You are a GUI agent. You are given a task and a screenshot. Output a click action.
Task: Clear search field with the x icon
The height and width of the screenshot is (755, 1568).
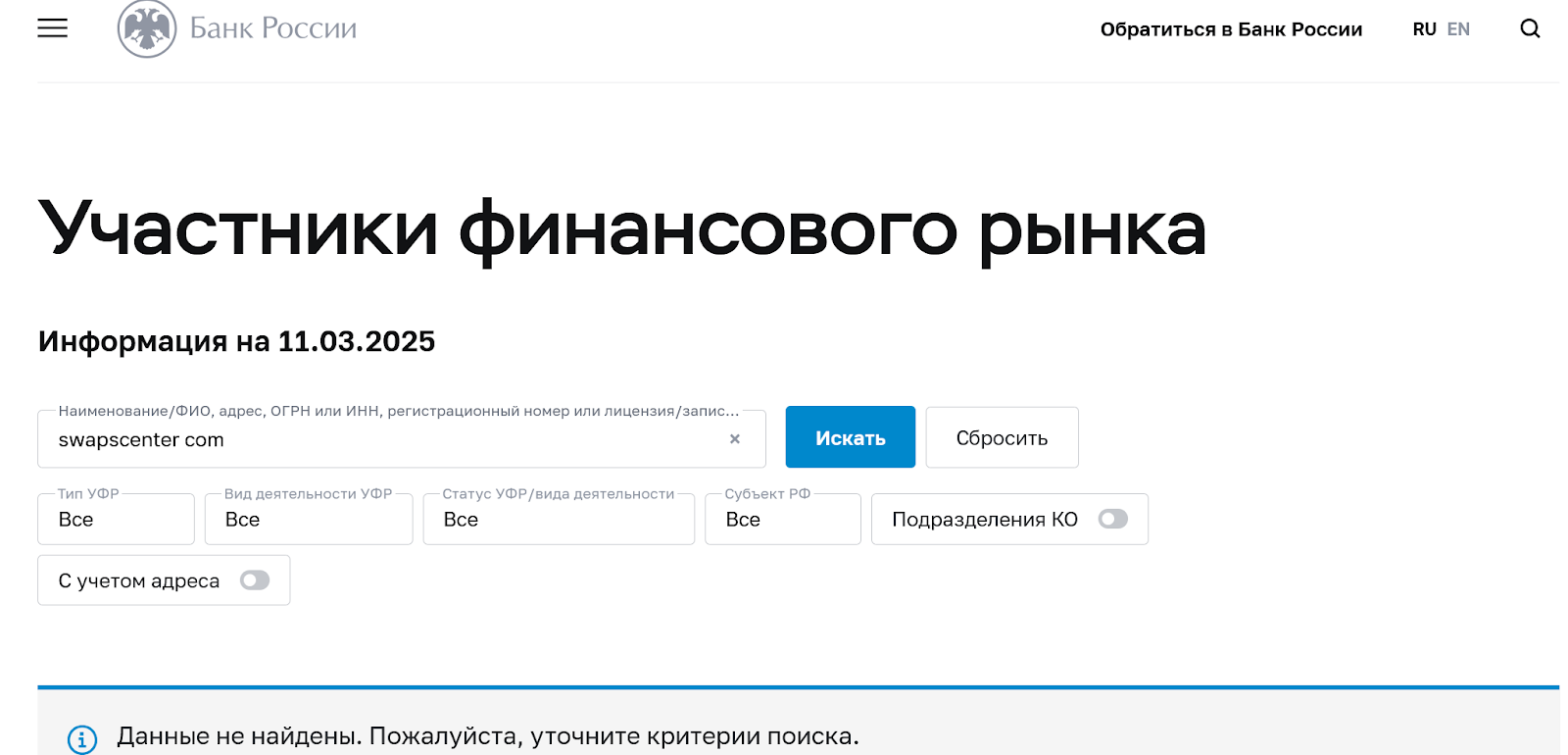pos(735,439)
